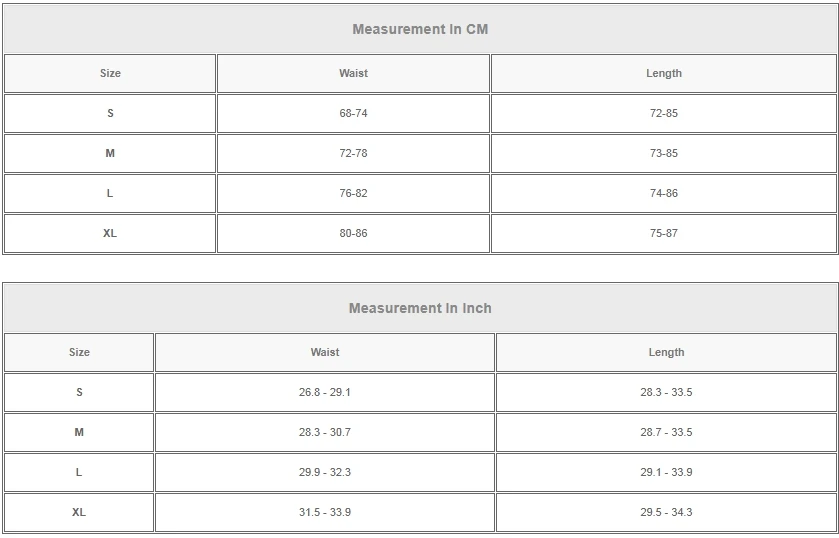Click the XL size cell in the CM table
Viewport: 839px width, 538px height.
click(x=110, y=233)
